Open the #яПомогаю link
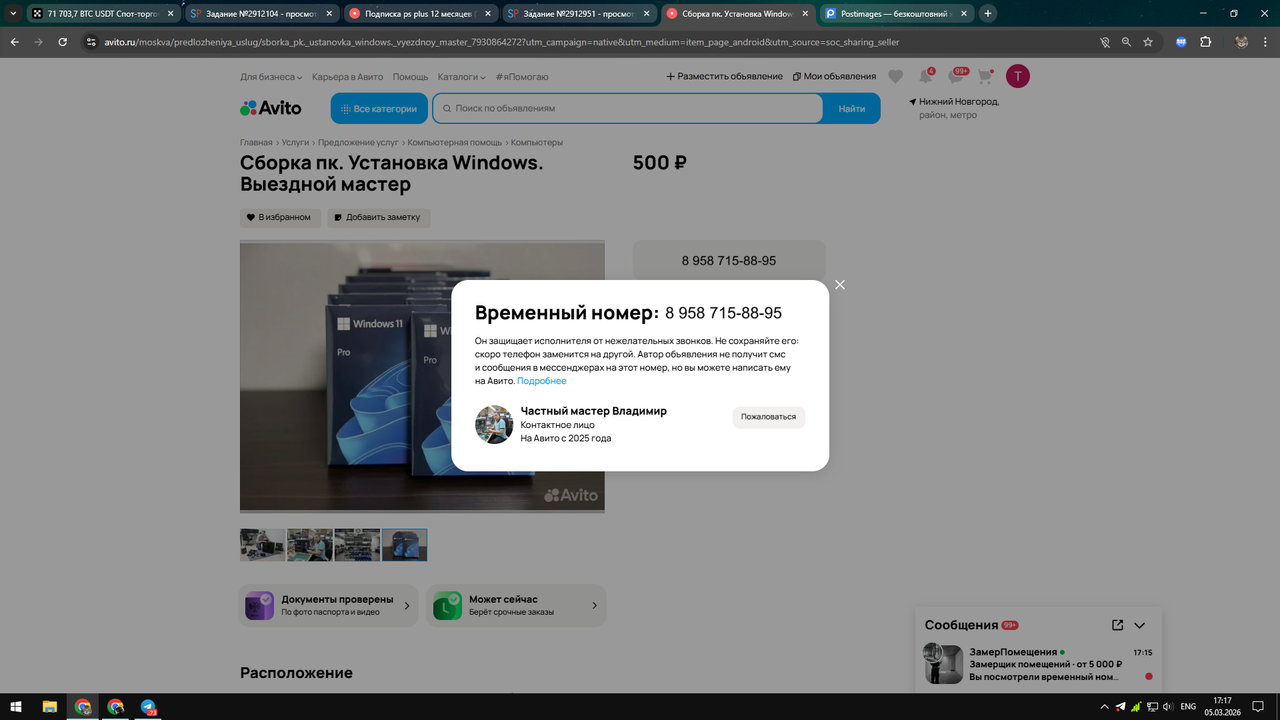The image size is (1280, 720). tap(522, 77)
